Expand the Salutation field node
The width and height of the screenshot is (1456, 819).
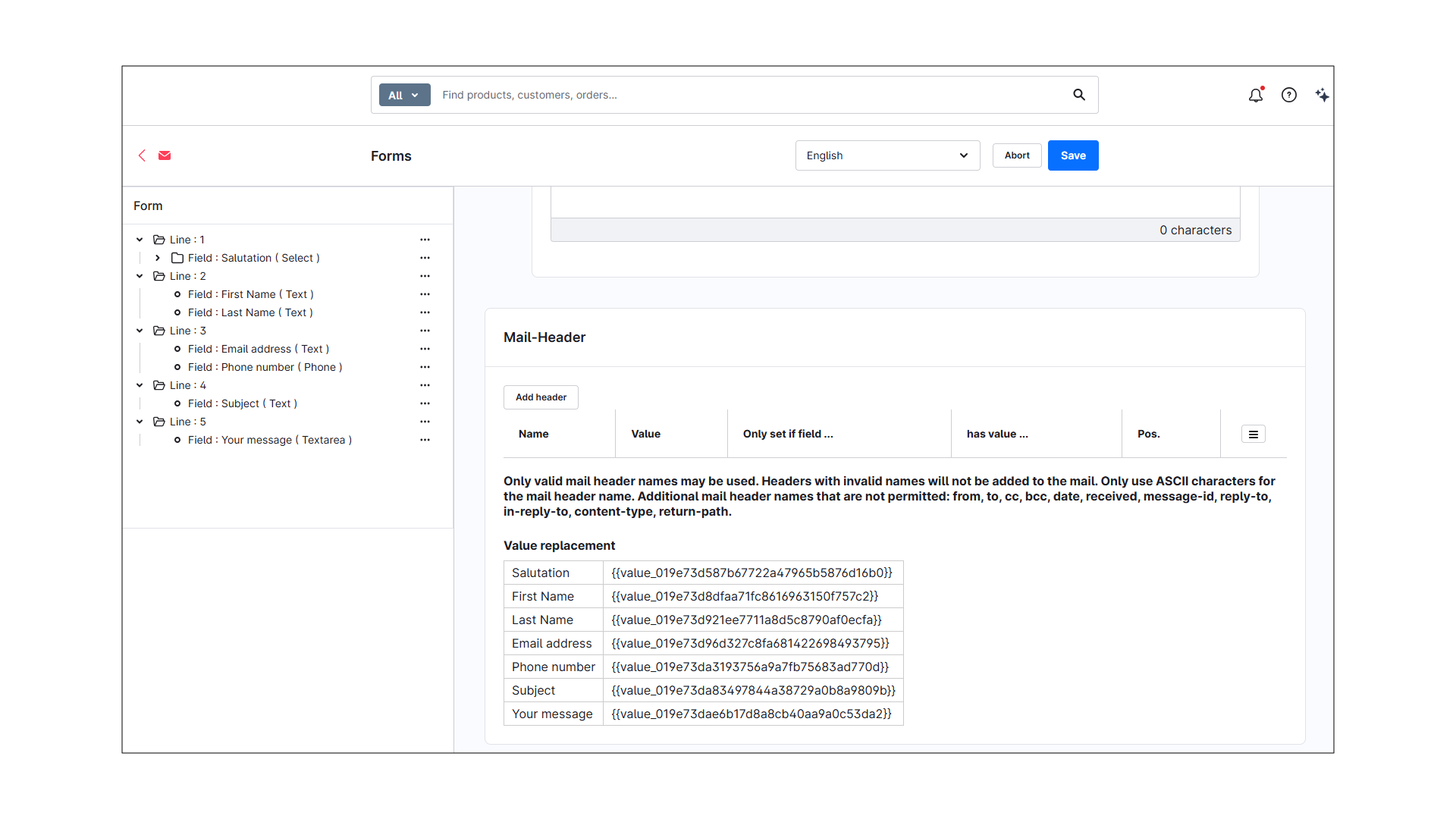[158, 258]
